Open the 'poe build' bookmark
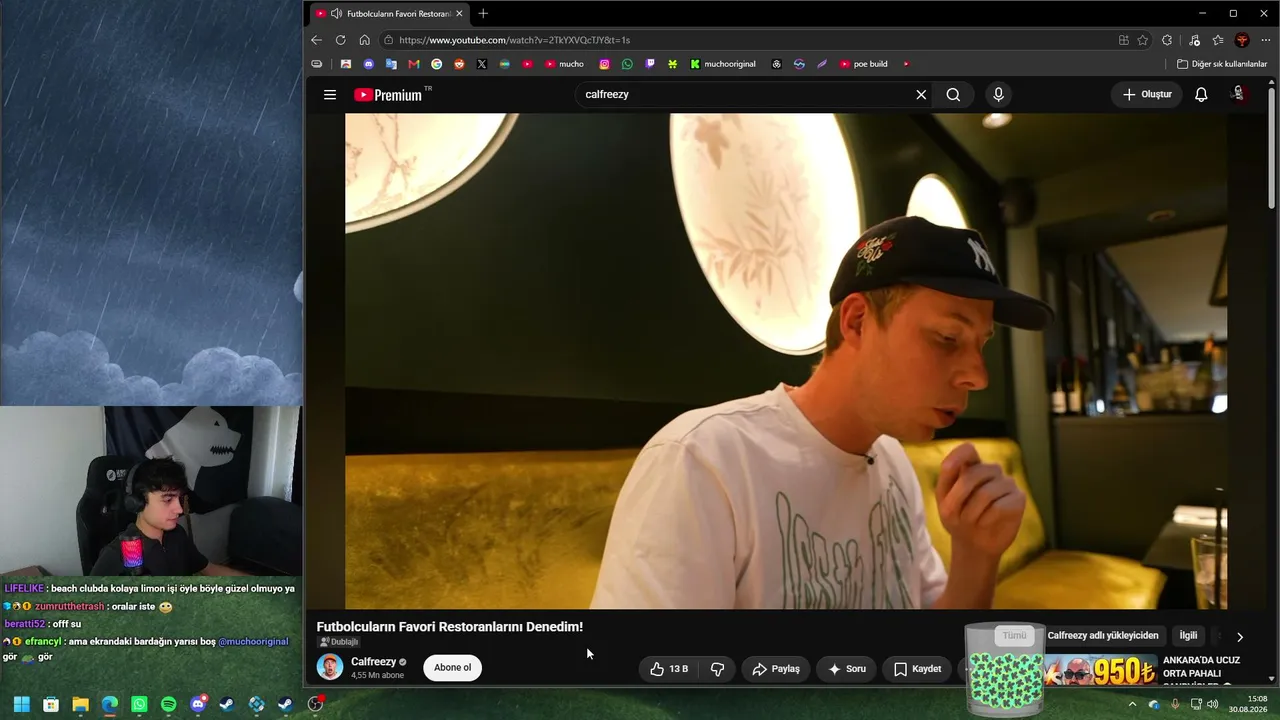The width and height of the screenshot is (1280, 720). (x=864, y=64)
